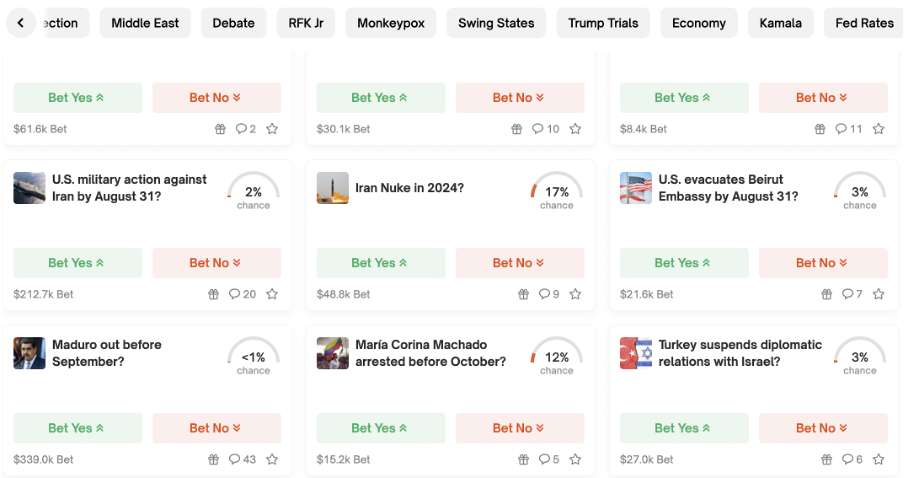The height and width of the screenshot is (478, 904).
Task: Click gift icon on Machado arrested market
Action: (x=523, y=460)
